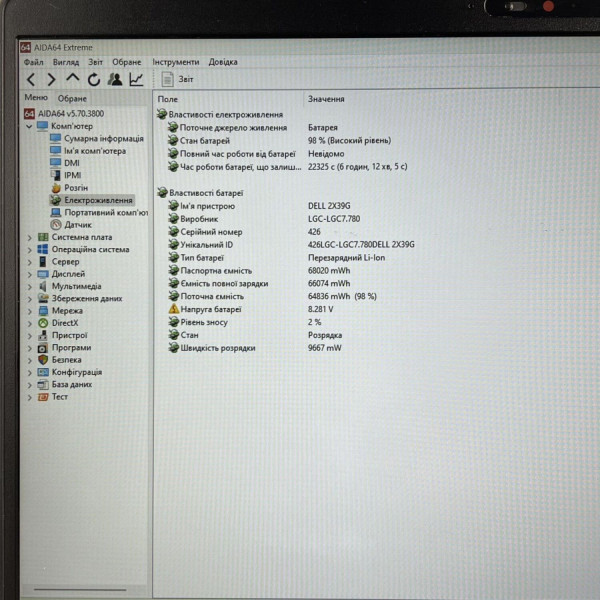Select the Властивості електроживлення group row
Viewport: 600px width, 600px height.
pyautogui.click(x=220, y=114)
